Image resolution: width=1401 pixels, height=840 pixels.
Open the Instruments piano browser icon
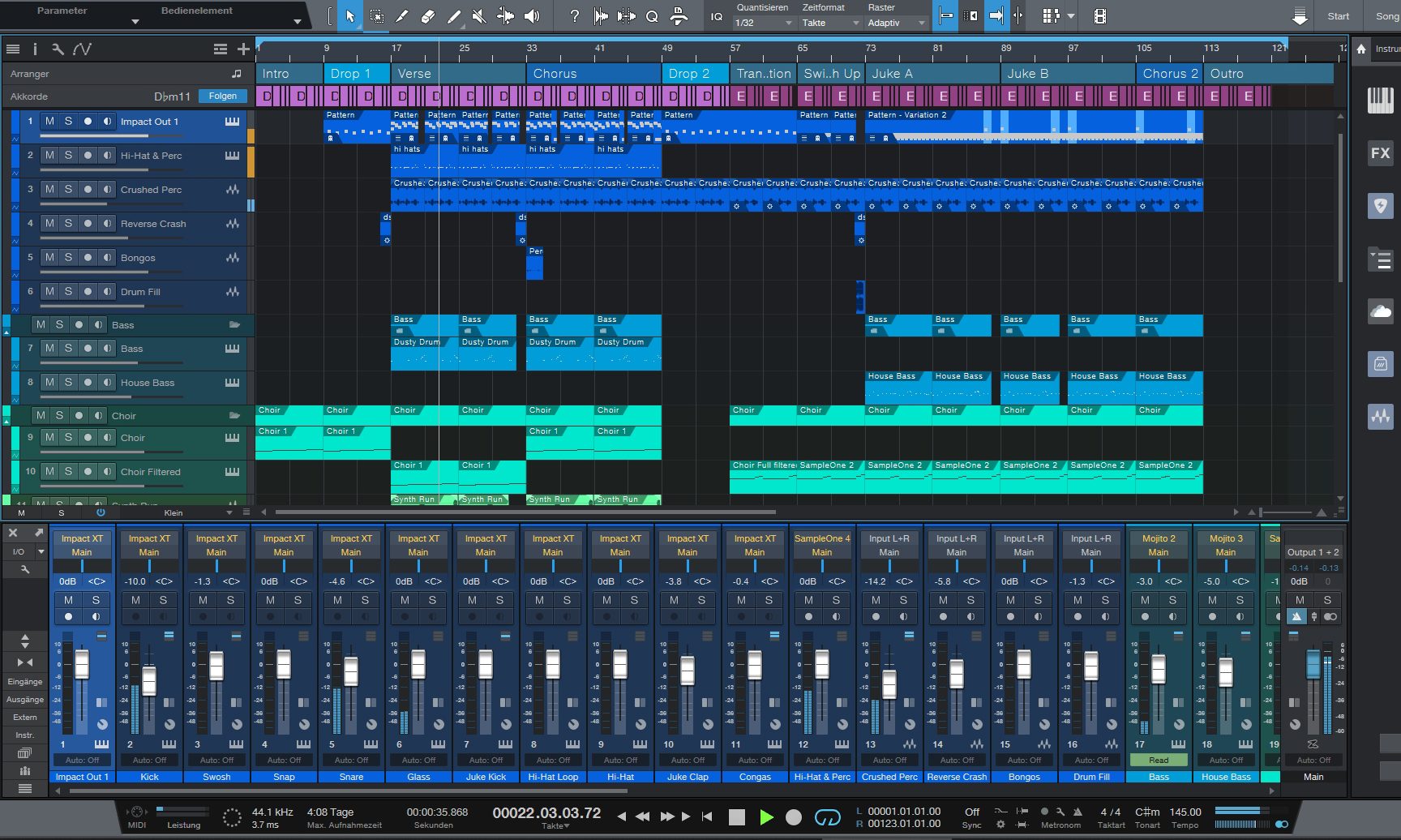click(x=1380, y=101)
